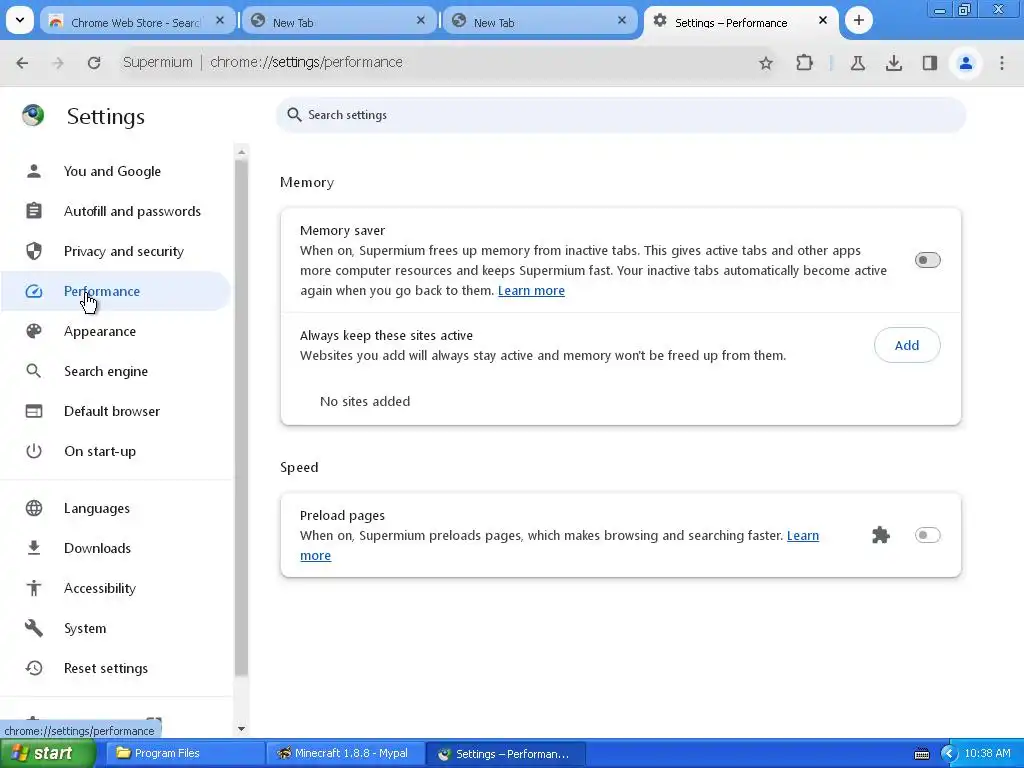This screenshot has height=768, width=1024.
Task: Click the 10:38 AM taskbar clock
Action: (987, 754)
